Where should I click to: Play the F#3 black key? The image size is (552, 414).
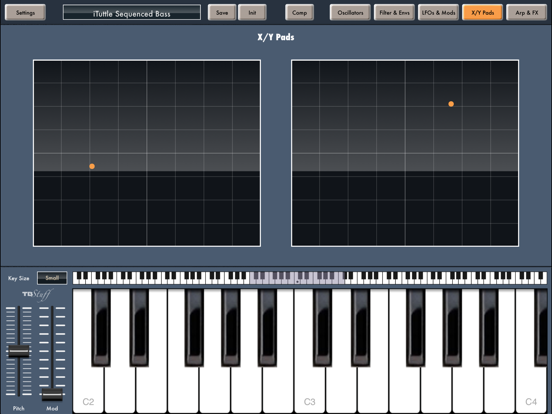(x=415, y=327)
